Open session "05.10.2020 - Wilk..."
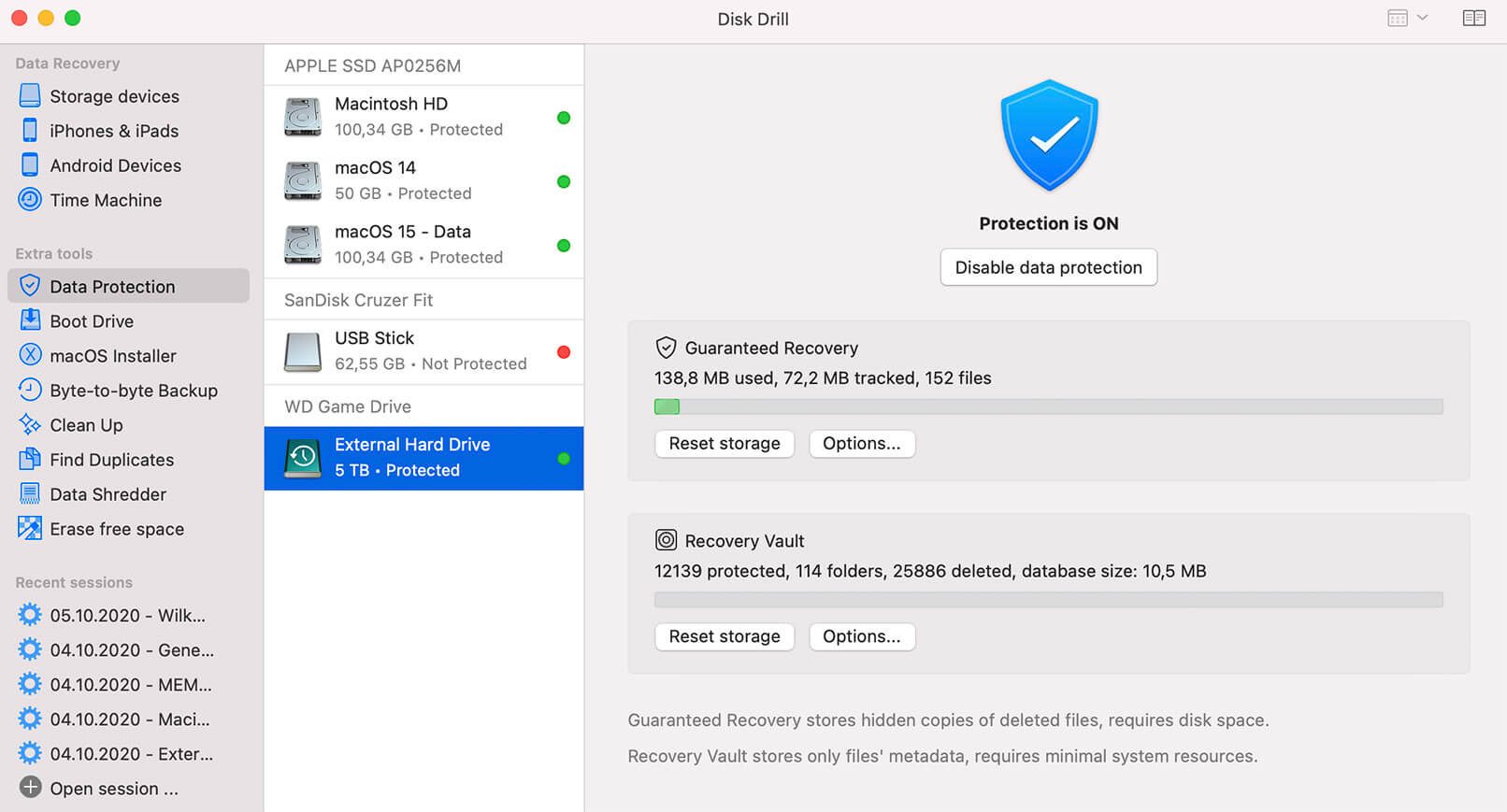The image size is (1507, 812). pos(127,615)
